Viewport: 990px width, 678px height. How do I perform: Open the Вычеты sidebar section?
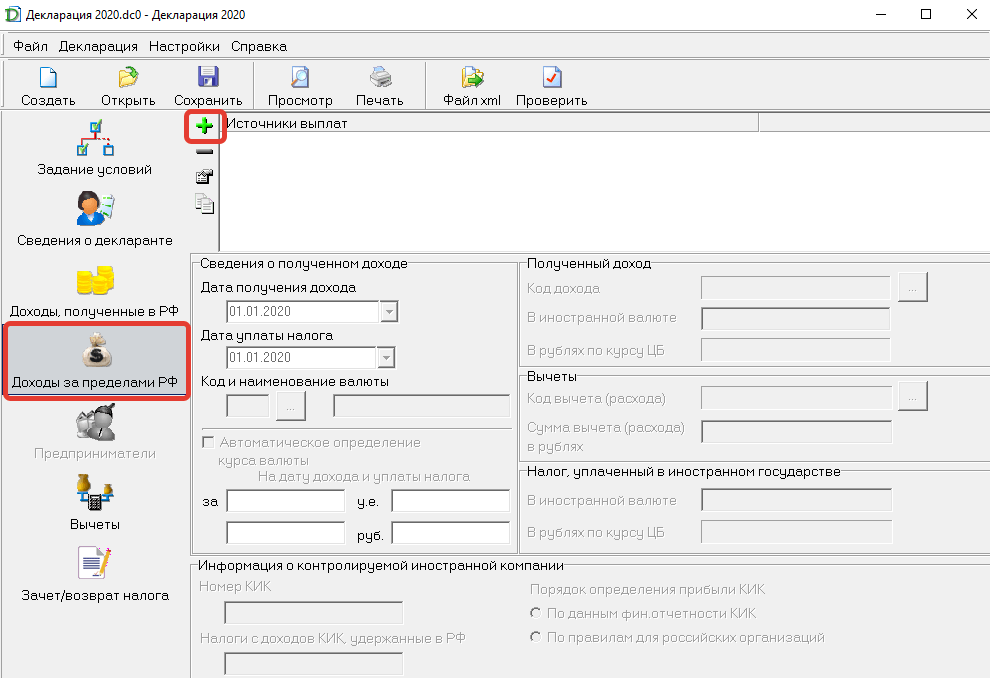pos(95,503)
